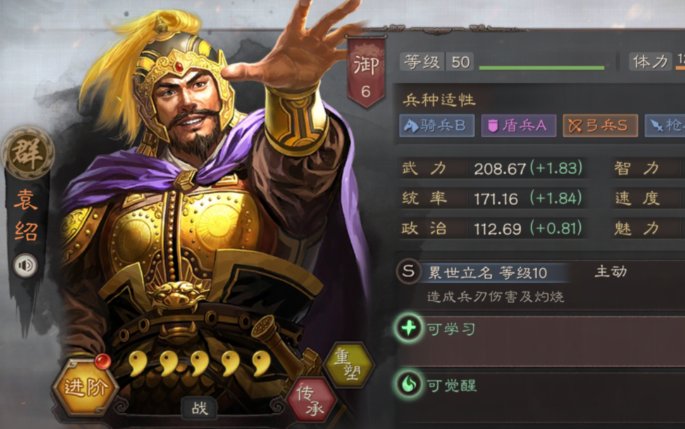Viewport: 685px width, 429px height.
Task: Click the S rank skill badge
Action: point(408,271)
